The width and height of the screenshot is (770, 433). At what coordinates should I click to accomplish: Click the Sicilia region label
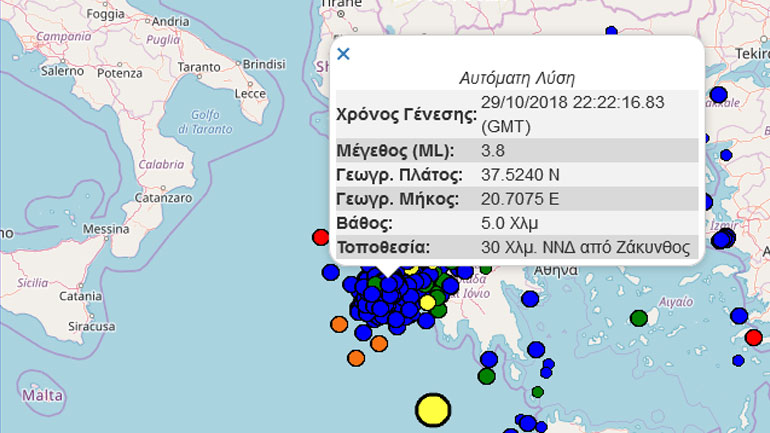33,283
